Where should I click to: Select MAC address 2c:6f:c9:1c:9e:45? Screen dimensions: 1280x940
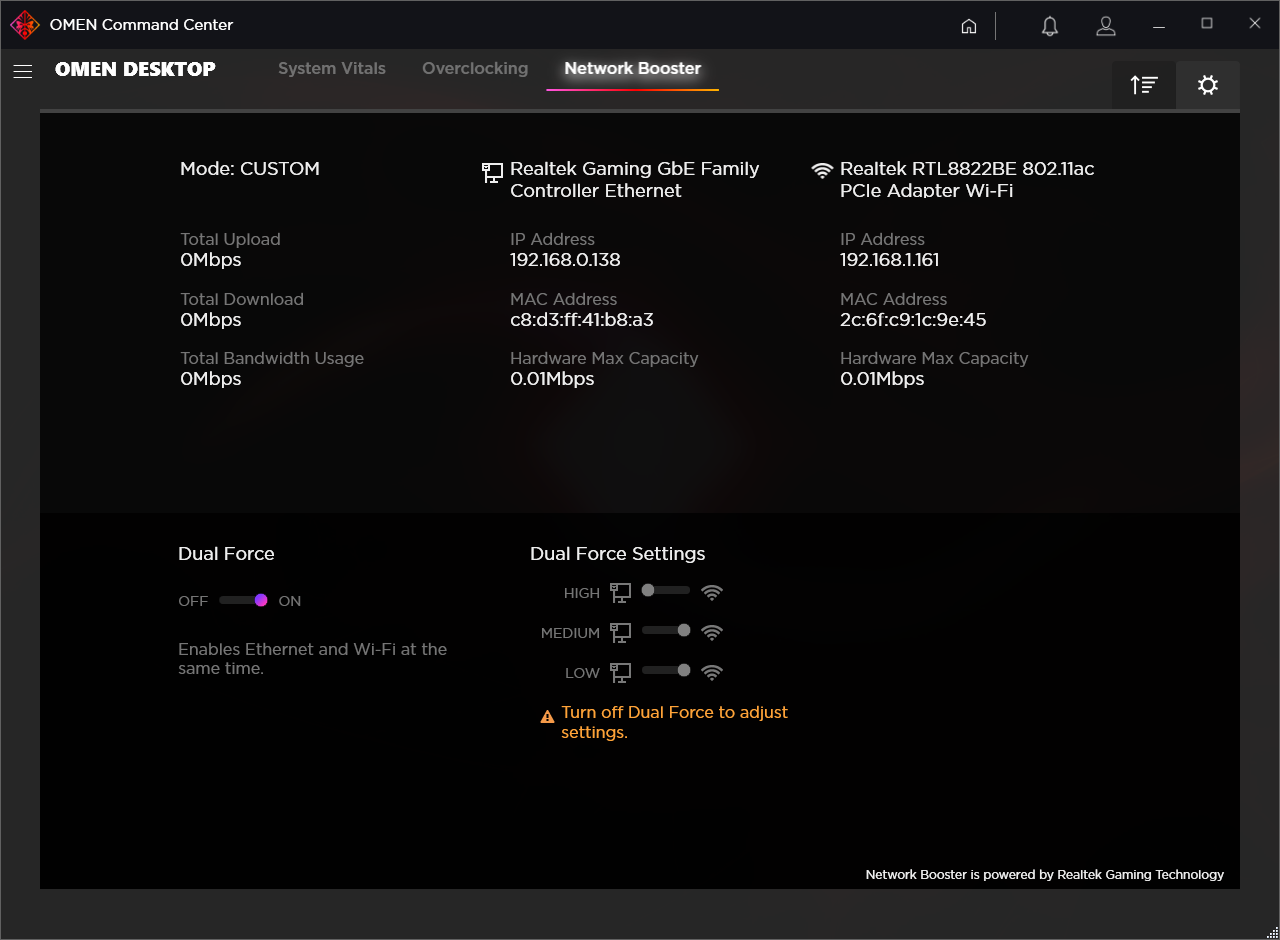click(913, 320)
